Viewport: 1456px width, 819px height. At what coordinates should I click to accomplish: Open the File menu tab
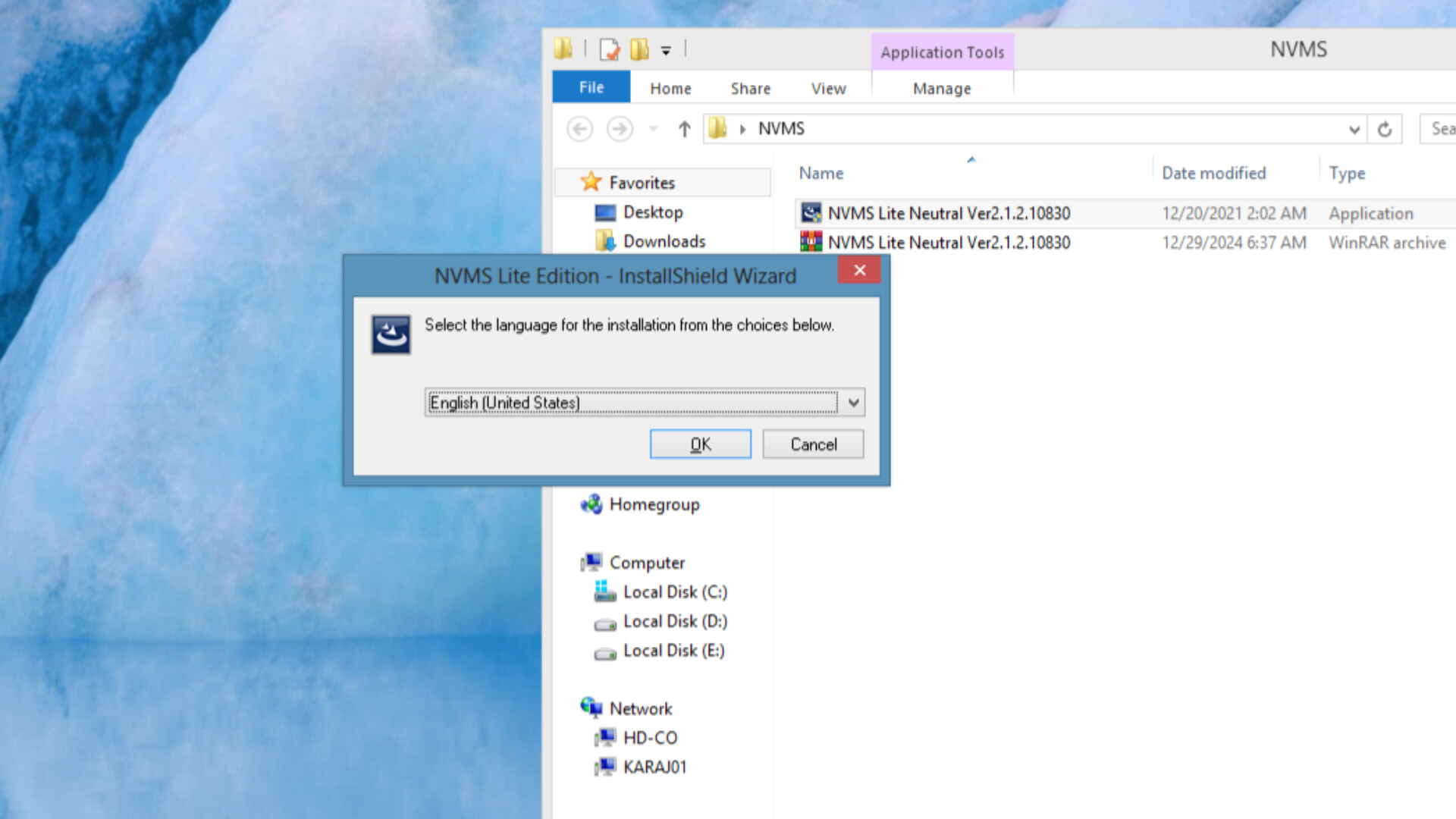[x=591, y=87]
